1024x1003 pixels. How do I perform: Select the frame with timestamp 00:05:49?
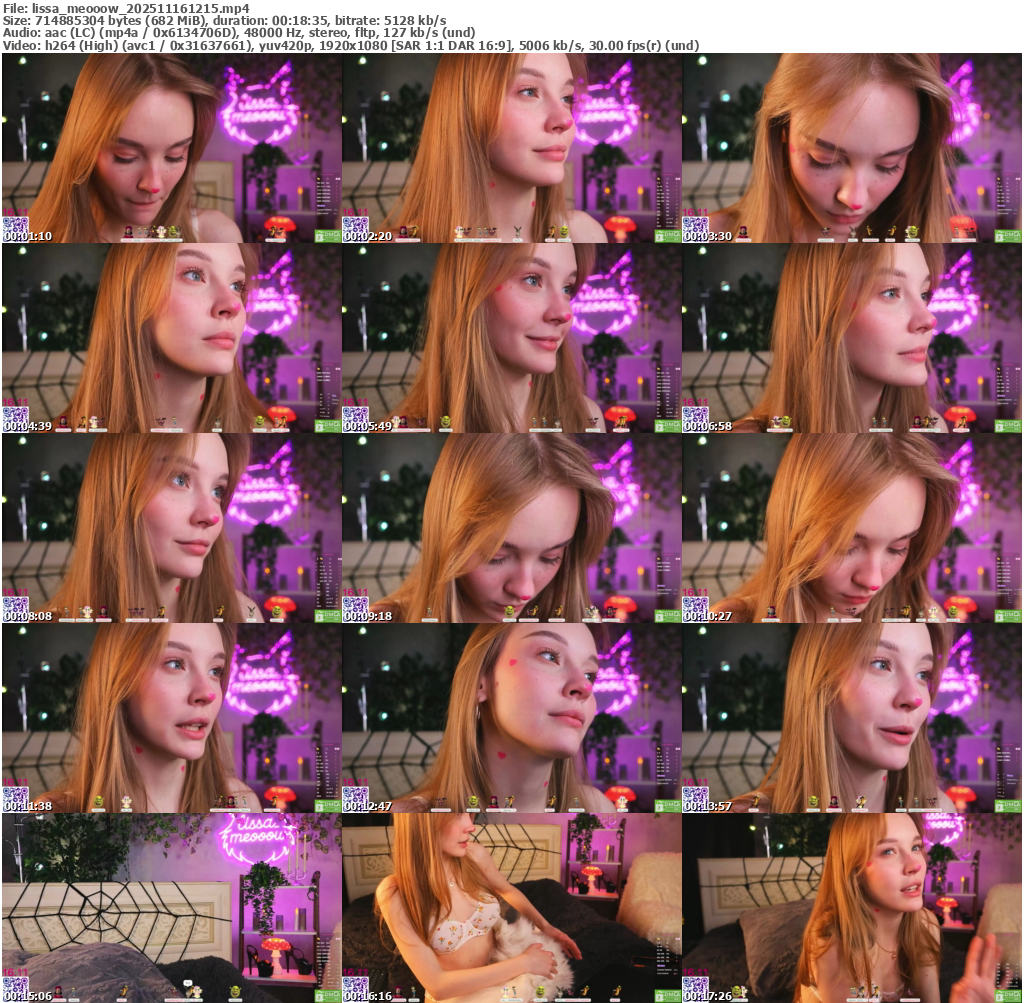[x=511, y=338]
